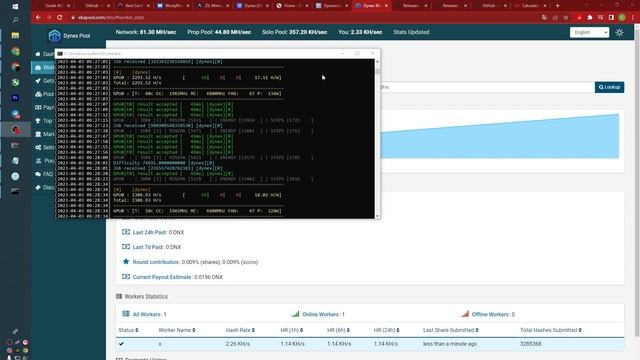640x360 pixels.
Task: Sort workers by Hash Rate column
Action: [240, 330]
